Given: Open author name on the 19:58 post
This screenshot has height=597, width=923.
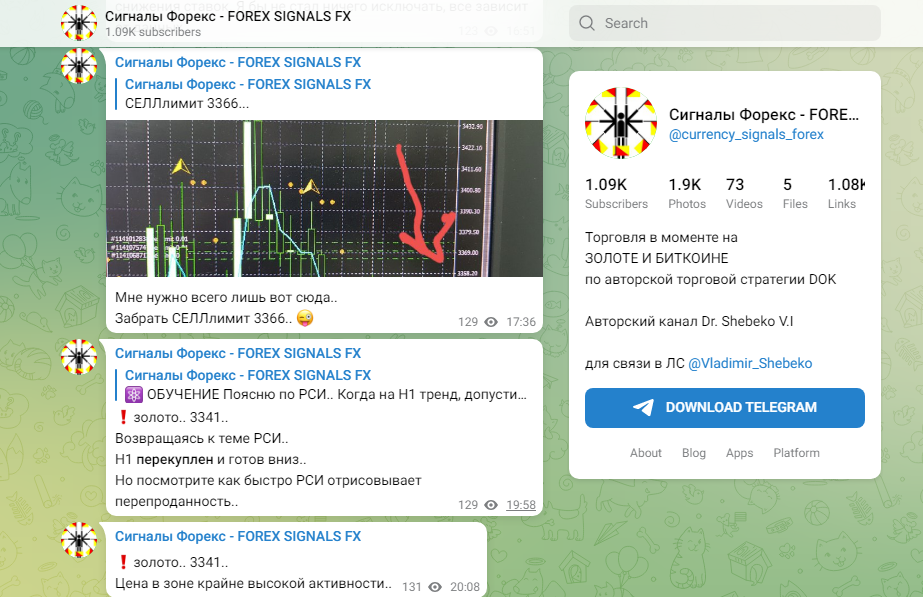Looking at the screenshot, I should 238,353.
